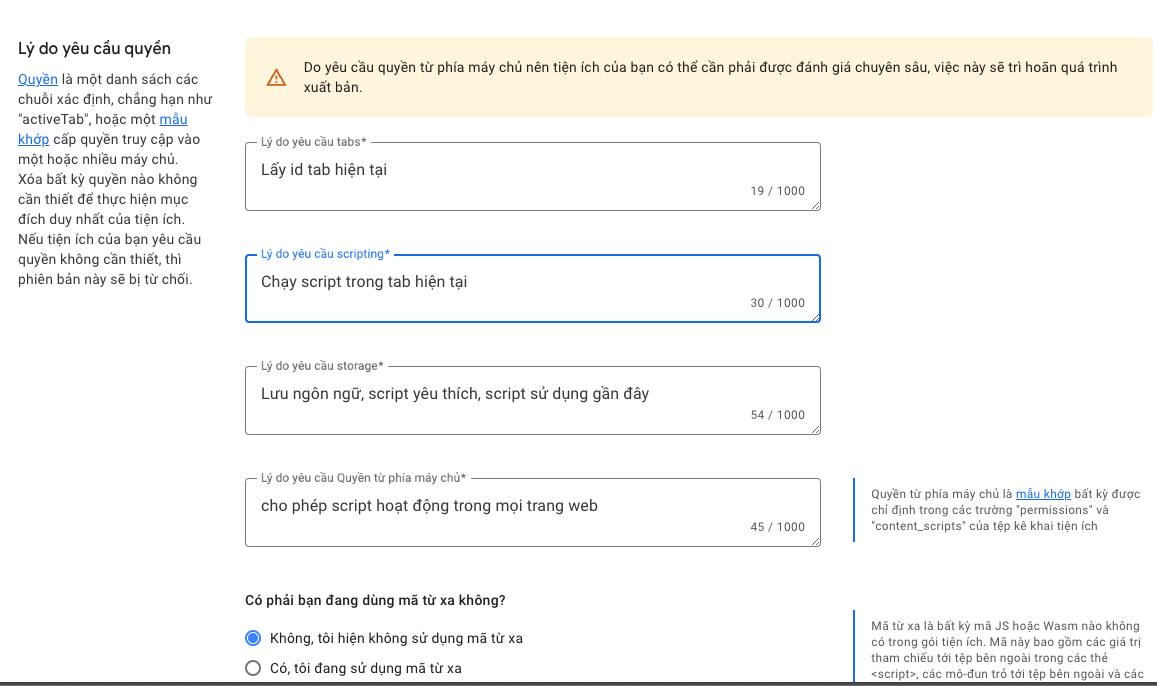Click the warning banner text about đánh giá chuyên sâu
The height and width of the screenshot is (686, 1157).
(x=710, y=77)
